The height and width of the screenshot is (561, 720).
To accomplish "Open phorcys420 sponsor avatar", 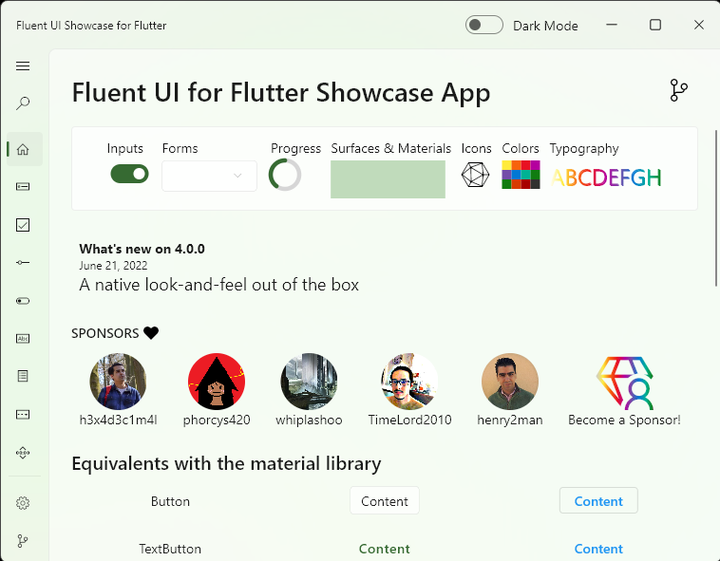I will click(216, 381).
